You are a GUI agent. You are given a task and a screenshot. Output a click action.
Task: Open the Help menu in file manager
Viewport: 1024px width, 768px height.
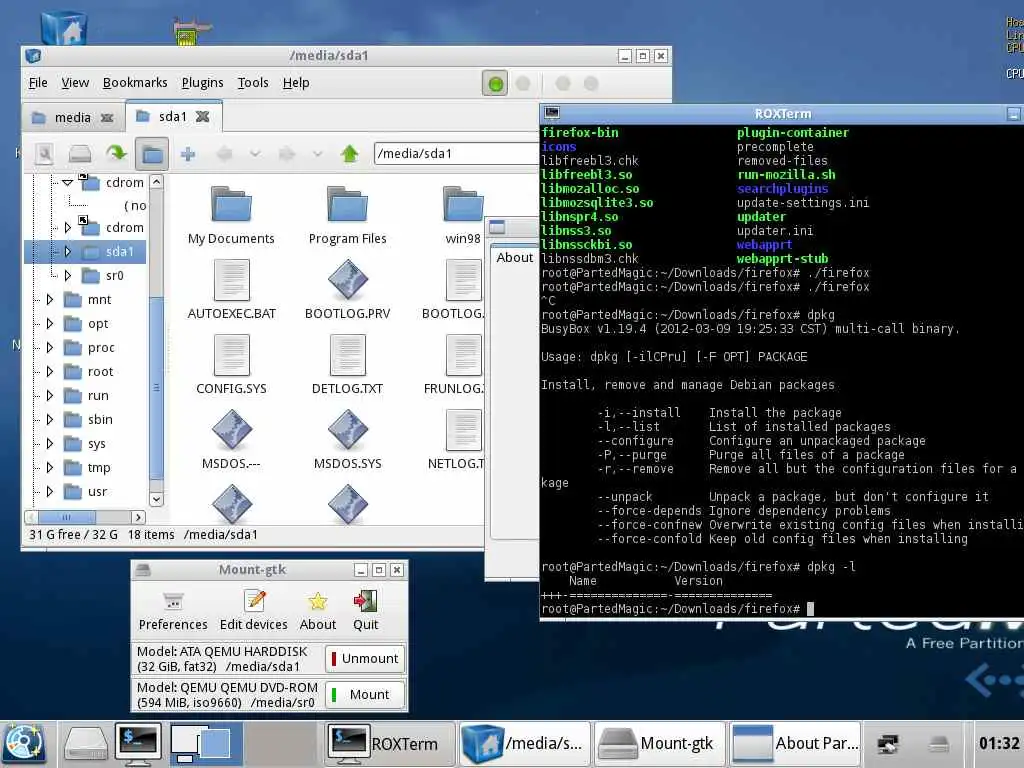[296, 83]
